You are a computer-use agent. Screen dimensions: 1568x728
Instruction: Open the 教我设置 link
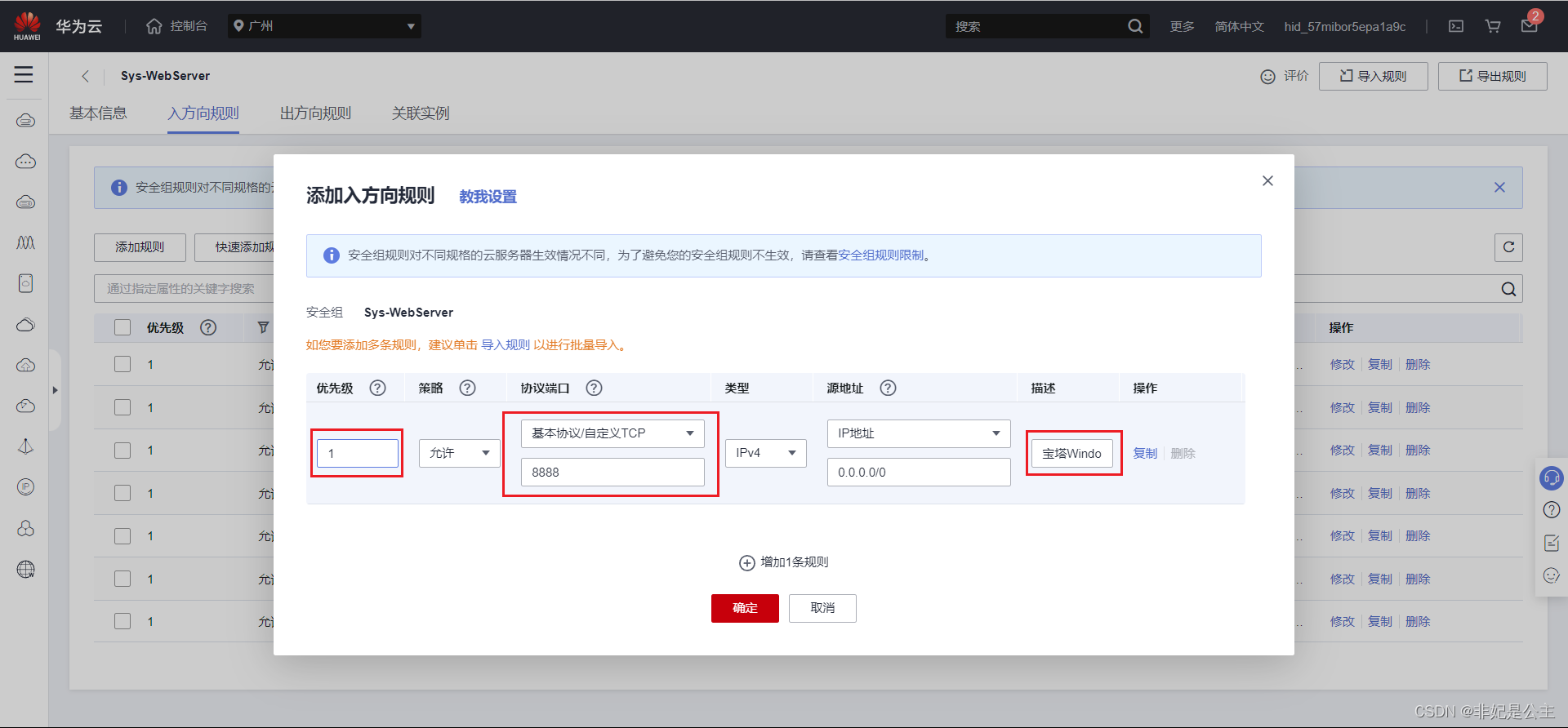click(488, 197)
